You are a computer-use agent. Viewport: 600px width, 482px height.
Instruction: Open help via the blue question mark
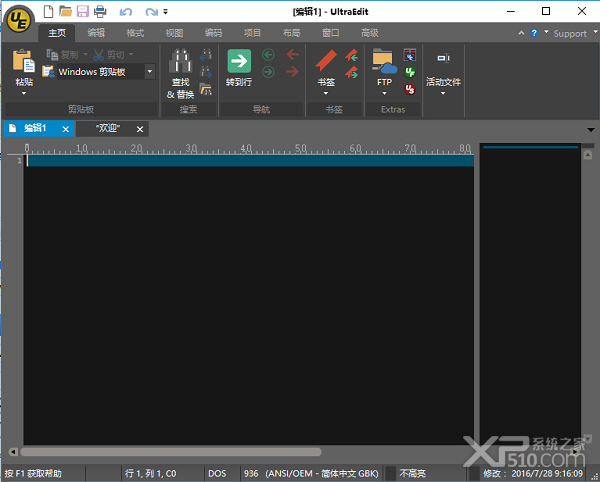click(x=534, y=33)
